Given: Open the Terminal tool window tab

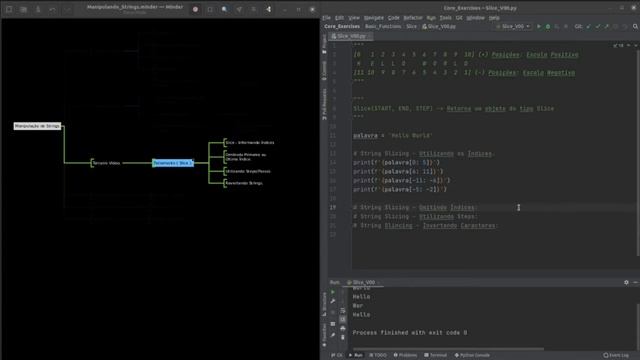Looking at the screenshot, I should pos(436,355).
